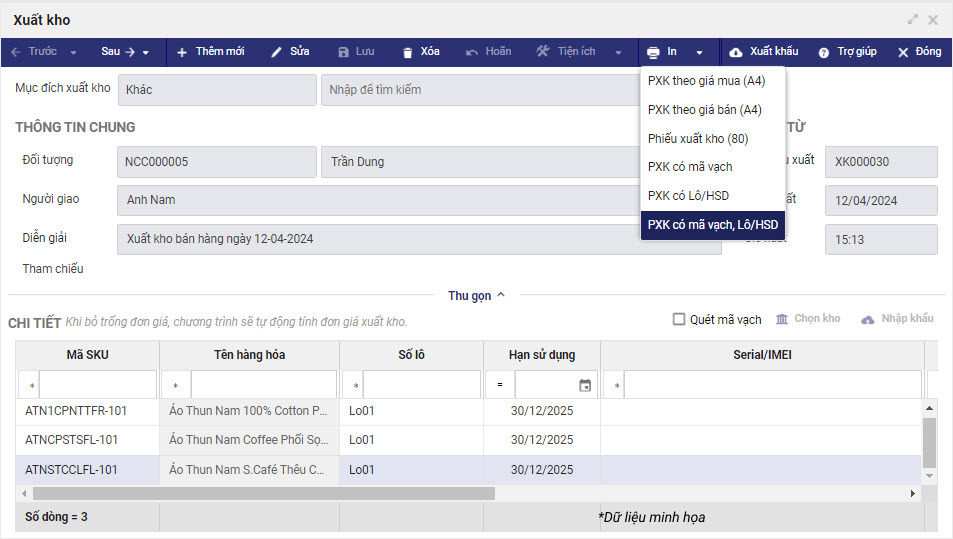This screenshot has height=539, width=953.
Task: Close the Xuất kho dialog via top X
Action: click(933, 20)
